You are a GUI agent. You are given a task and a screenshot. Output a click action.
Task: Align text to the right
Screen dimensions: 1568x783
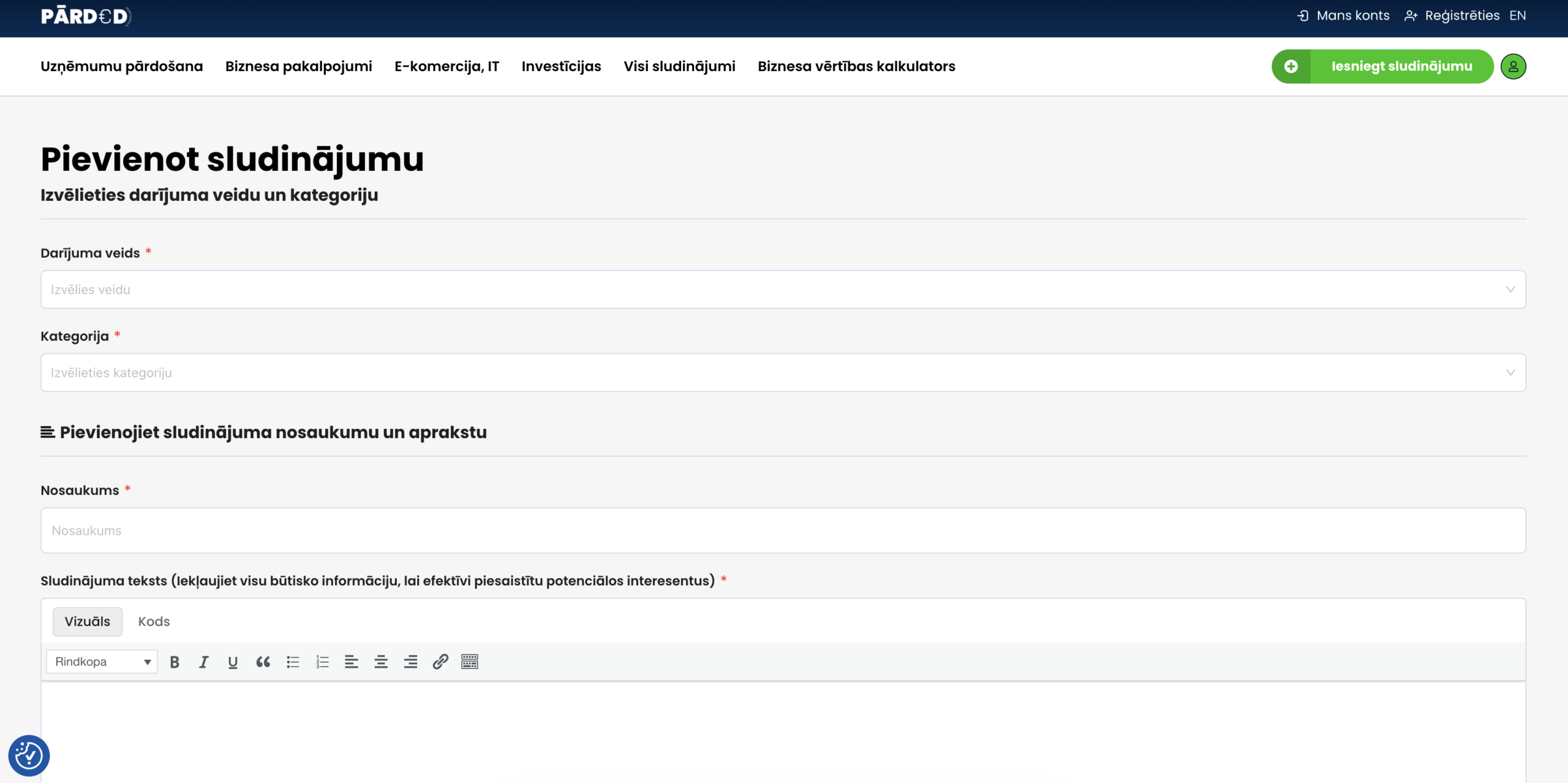click(x=410, y=662)
